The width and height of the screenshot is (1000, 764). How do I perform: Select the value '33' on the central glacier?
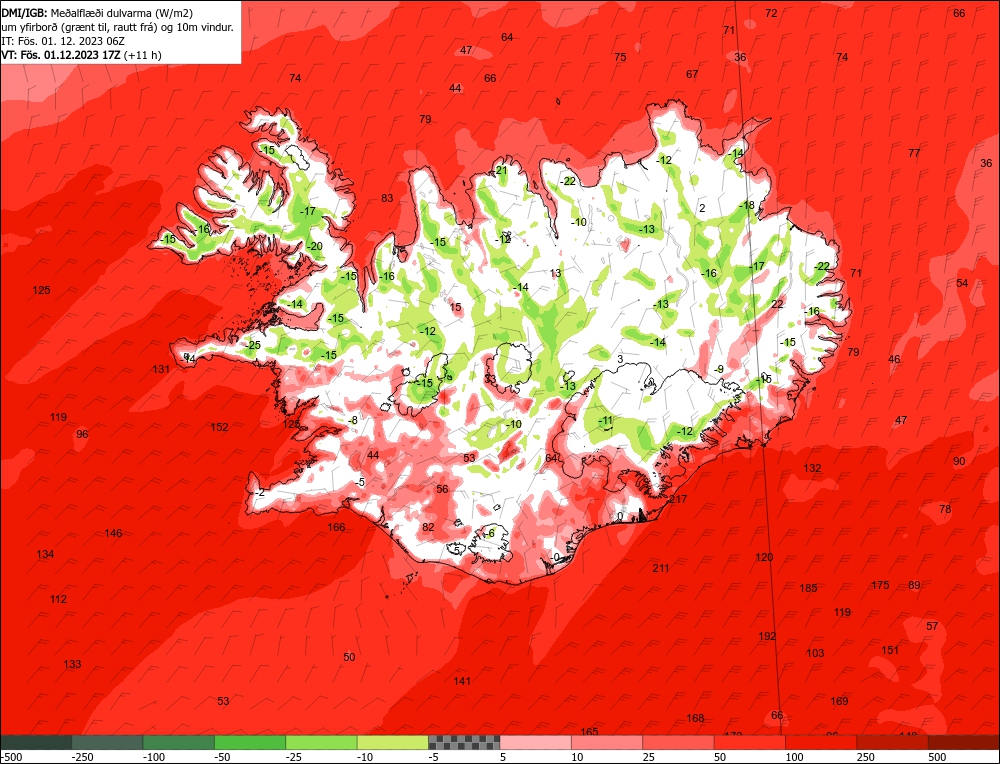tap(490, 379)
